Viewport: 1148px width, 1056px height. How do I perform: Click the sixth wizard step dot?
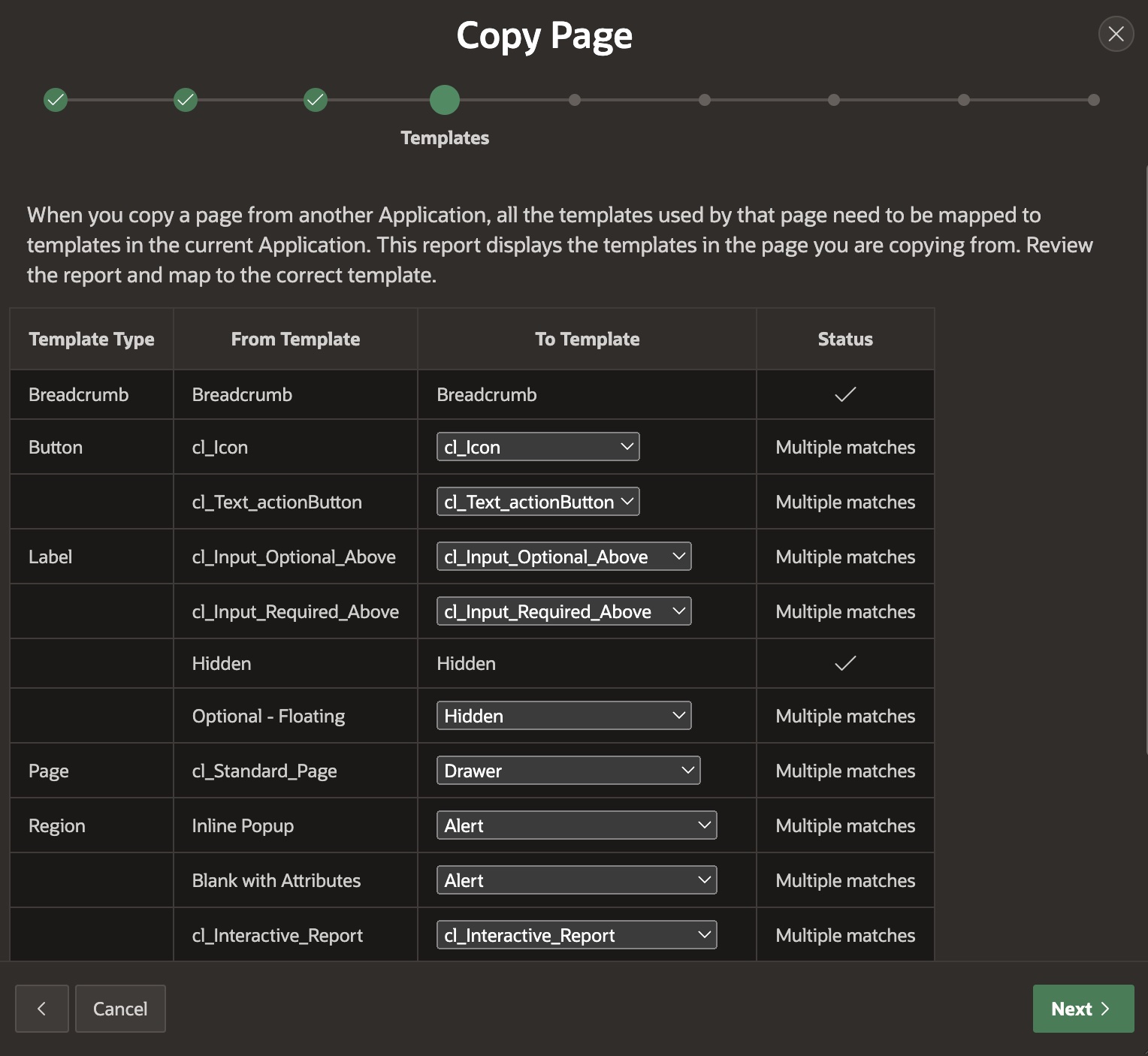pyautogui.click(x=705, y=100)
